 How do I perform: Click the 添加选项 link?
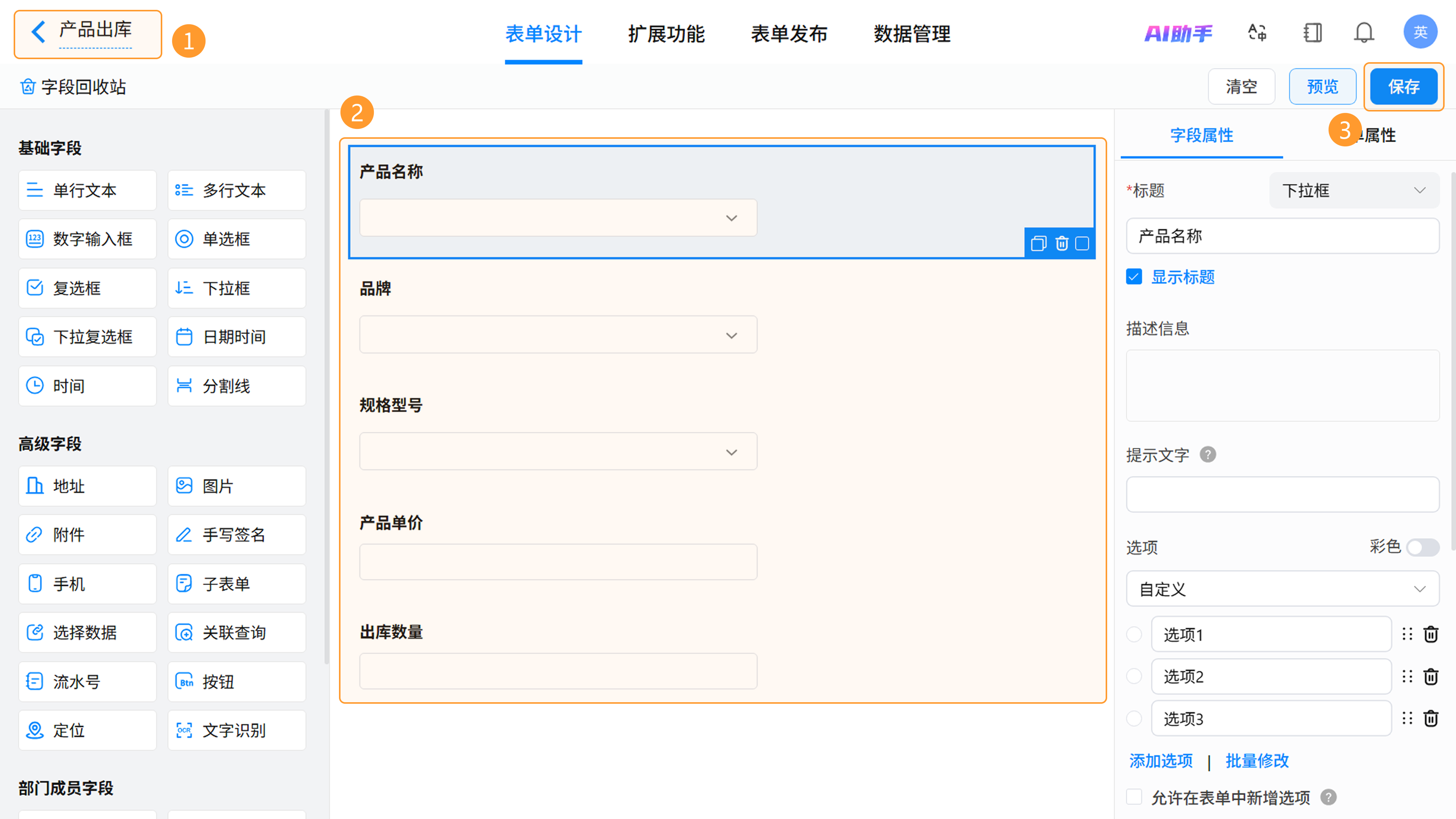pos(1161,761)
